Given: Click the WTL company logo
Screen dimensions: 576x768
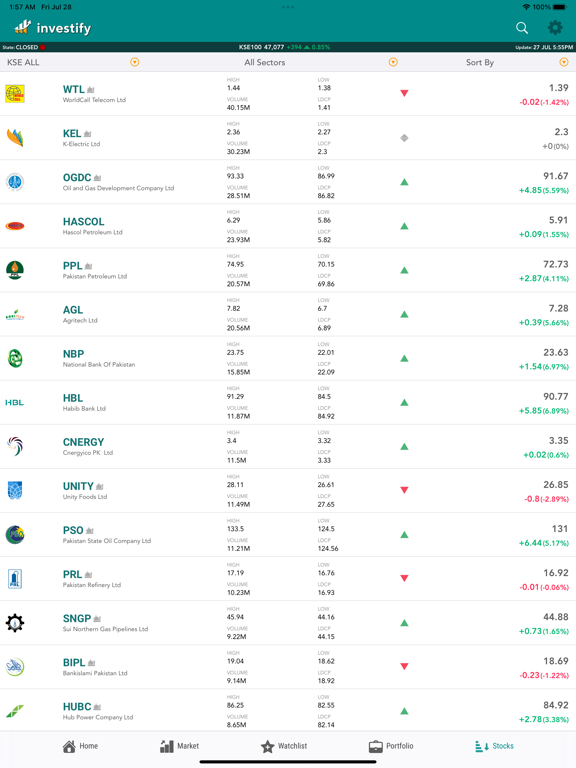Looking at the screenshot, I should click(15, 94).
